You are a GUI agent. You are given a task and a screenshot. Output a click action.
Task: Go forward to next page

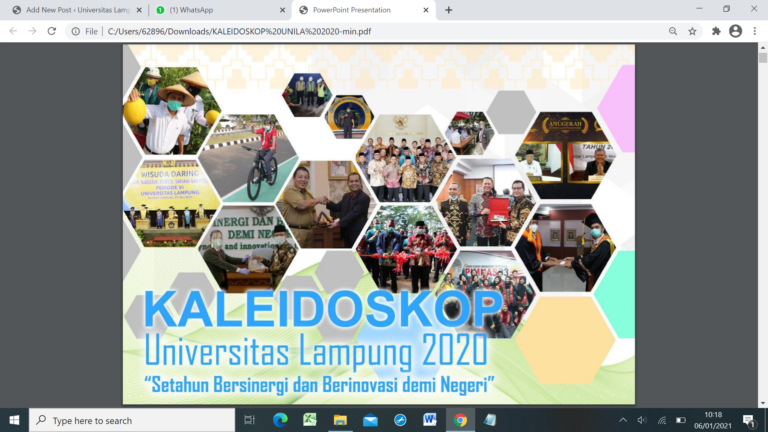pos(32,31)
